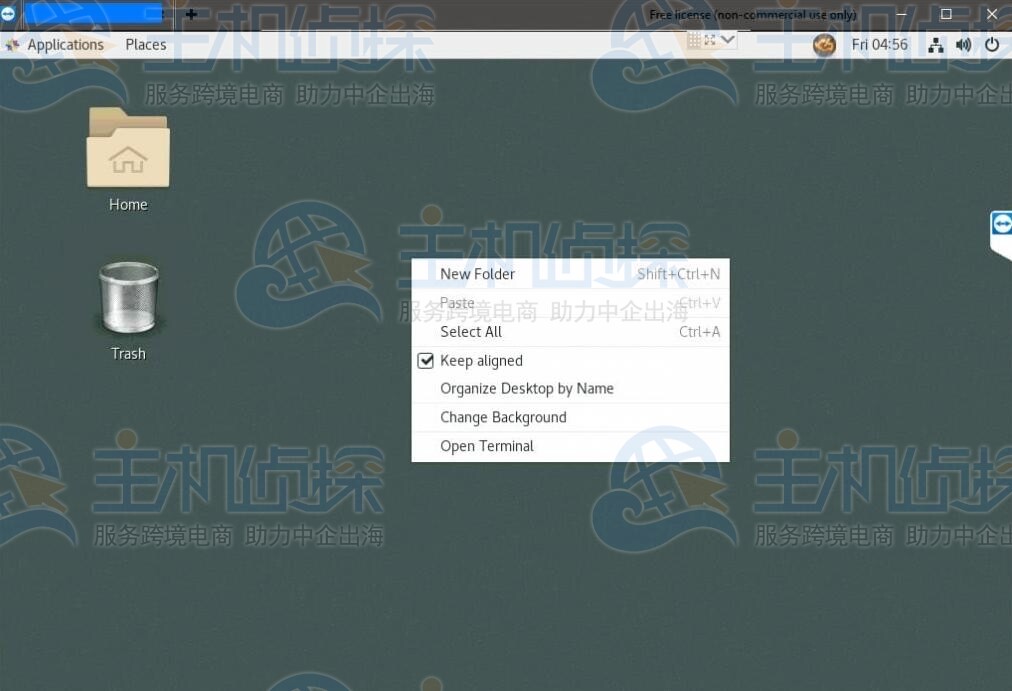Open the chevron dropdown beside the keyboard indicator

tap(727, 38)
